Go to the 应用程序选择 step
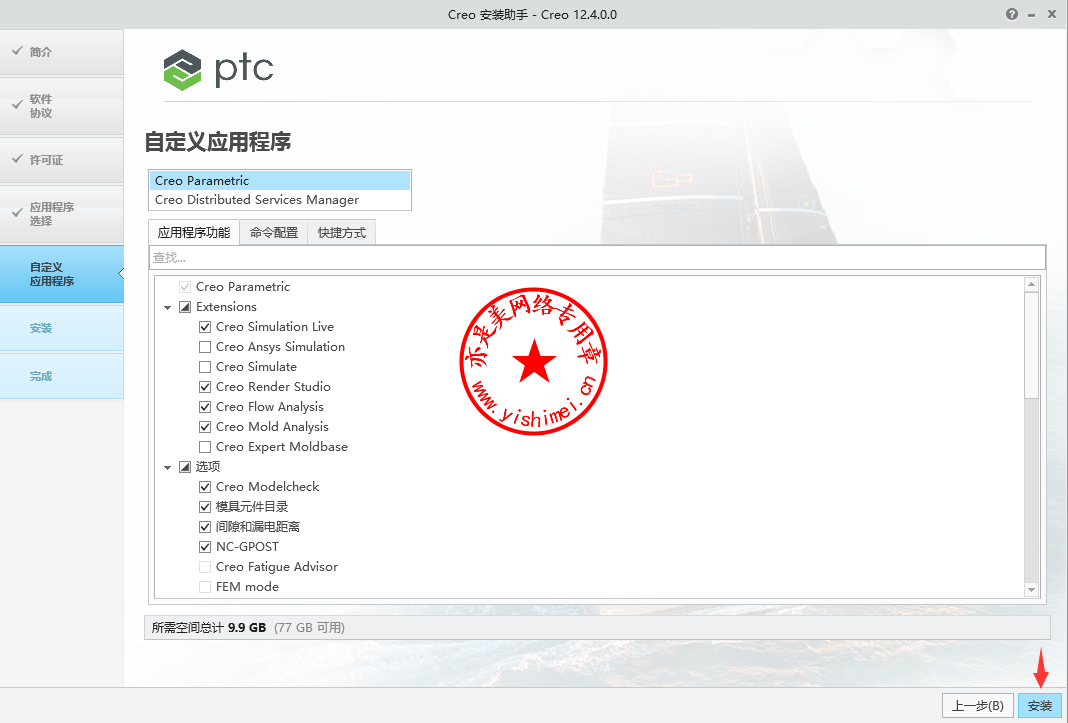Viewport: 1068px width, 723px height. pos(61,214)
